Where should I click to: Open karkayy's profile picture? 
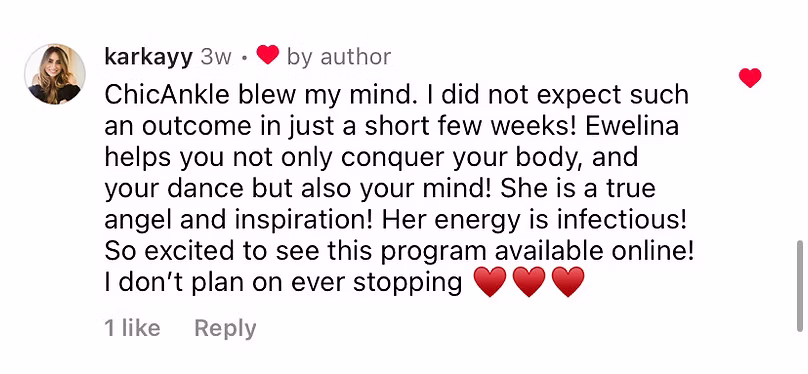tap(55, 74)
